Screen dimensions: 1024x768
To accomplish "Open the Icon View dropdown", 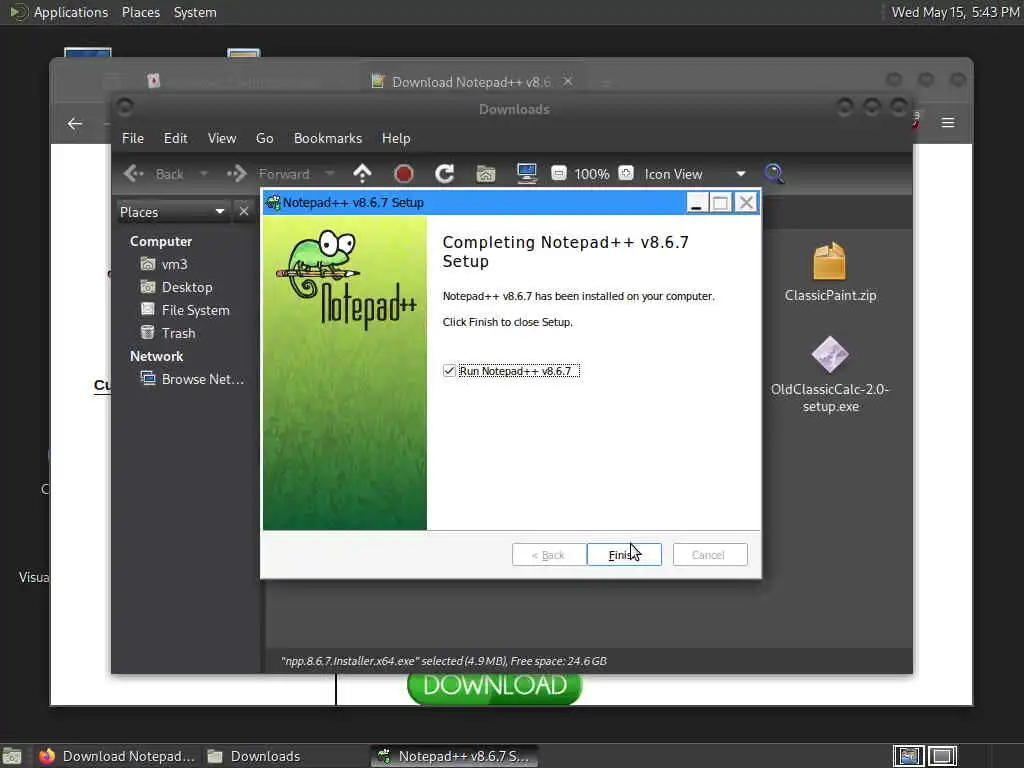I will 694,174.
